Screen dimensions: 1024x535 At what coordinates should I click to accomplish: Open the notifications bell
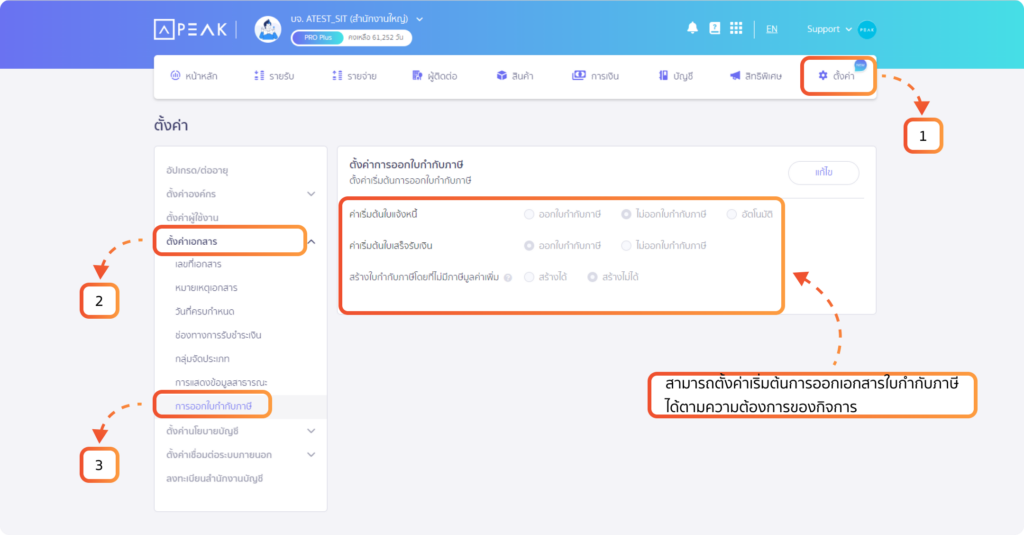(692, 28)
